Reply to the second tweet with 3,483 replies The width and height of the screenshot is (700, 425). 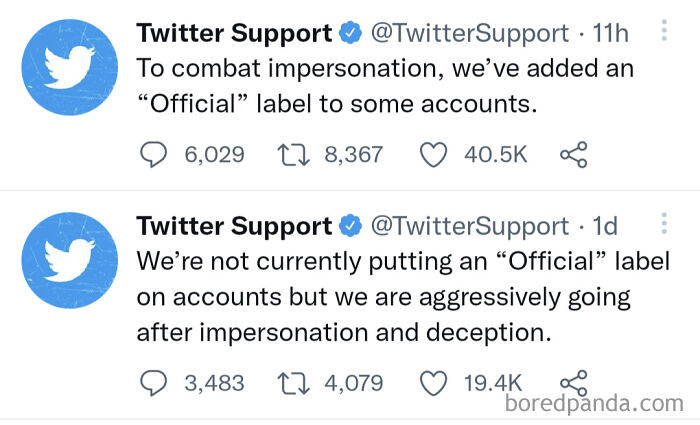[x=152, y=382]
